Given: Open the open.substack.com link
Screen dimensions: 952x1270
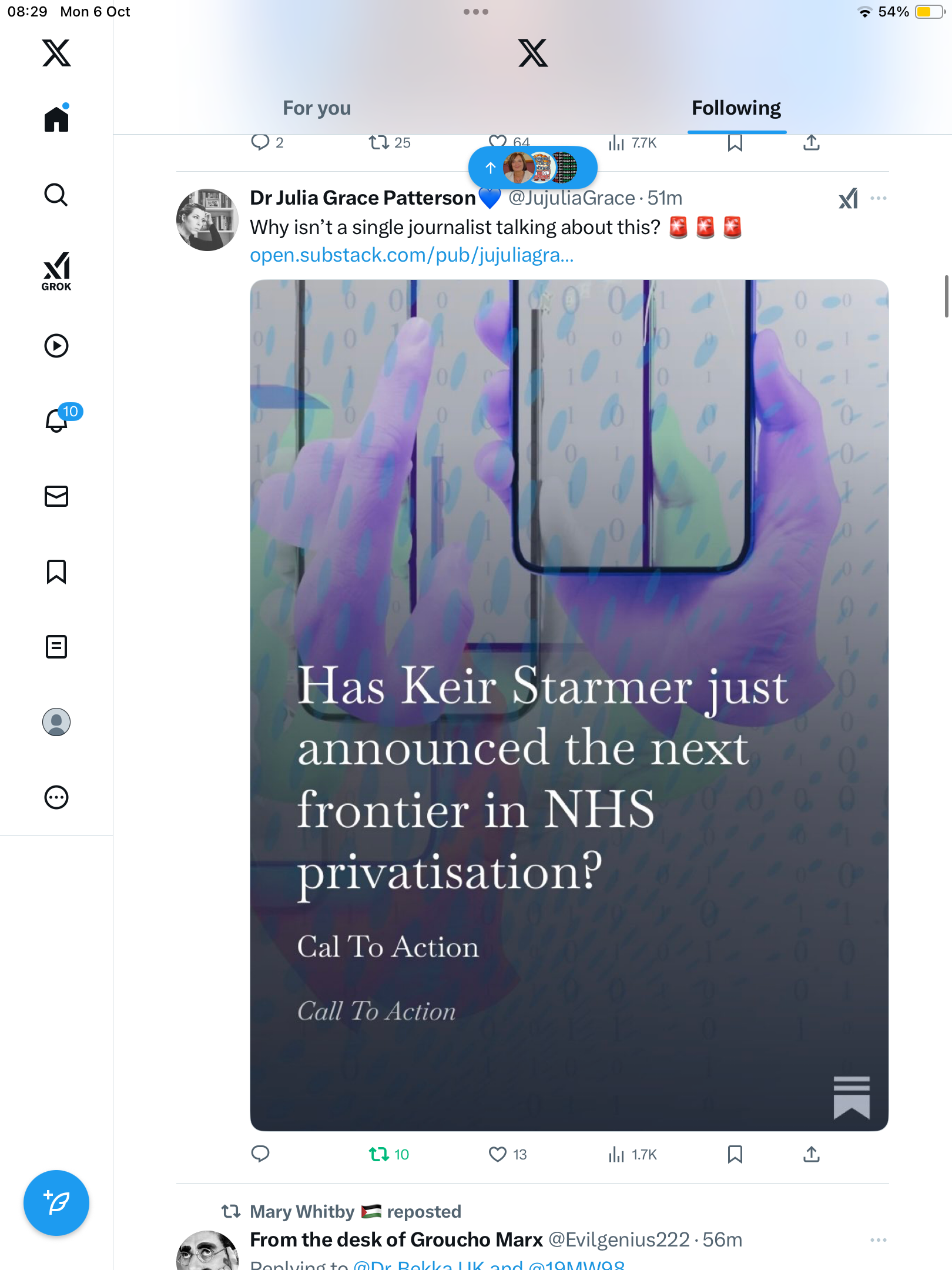Looking at the screenshot, I should coord(411,255).
